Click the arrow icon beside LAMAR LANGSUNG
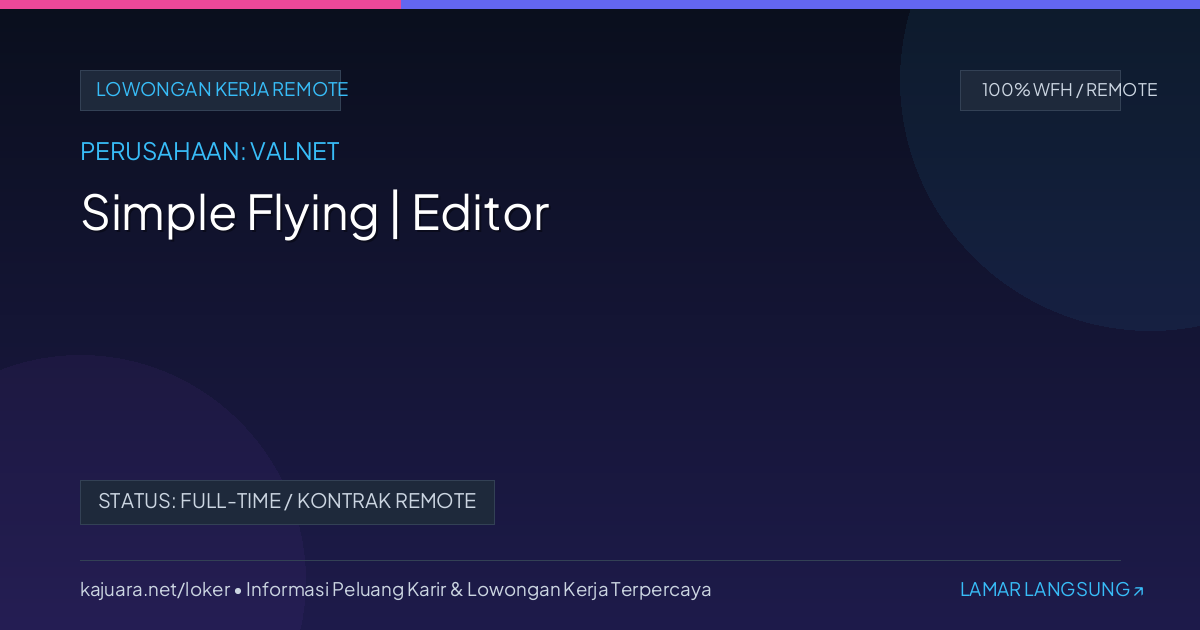Viewport: 1200px width, 630px height. coord(1138,591)
